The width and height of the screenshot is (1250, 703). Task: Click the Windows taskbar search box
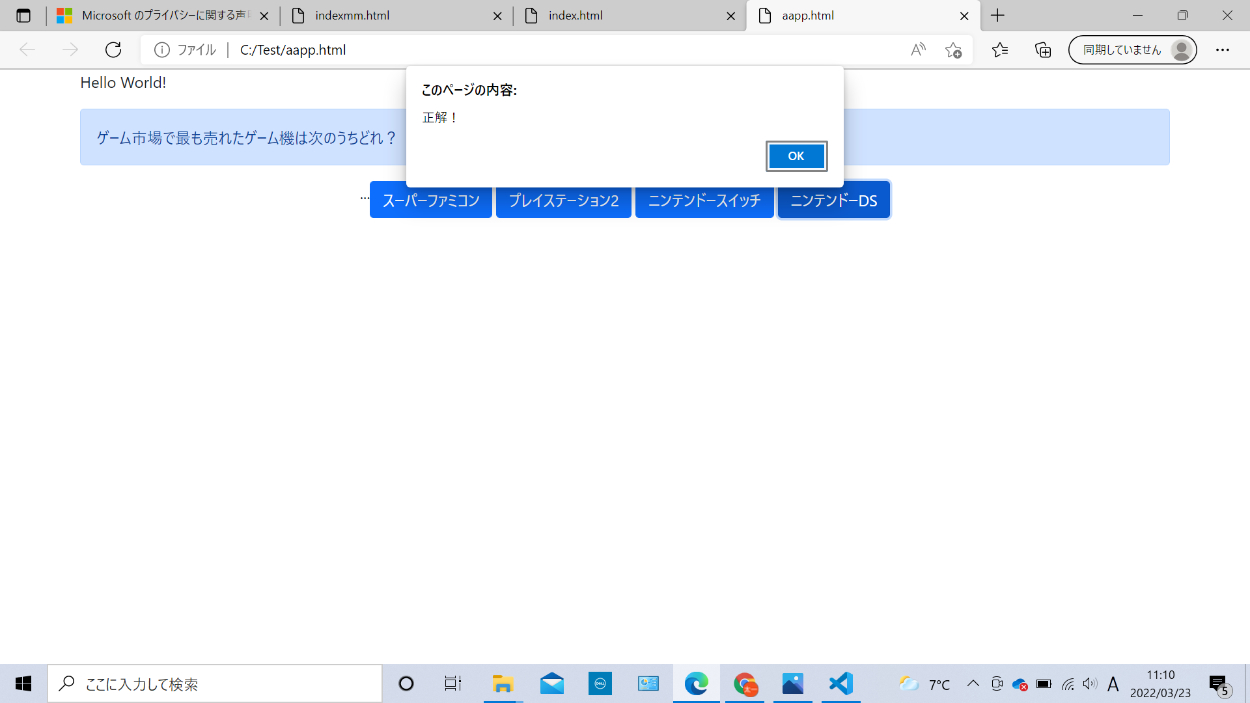point(215,684)
